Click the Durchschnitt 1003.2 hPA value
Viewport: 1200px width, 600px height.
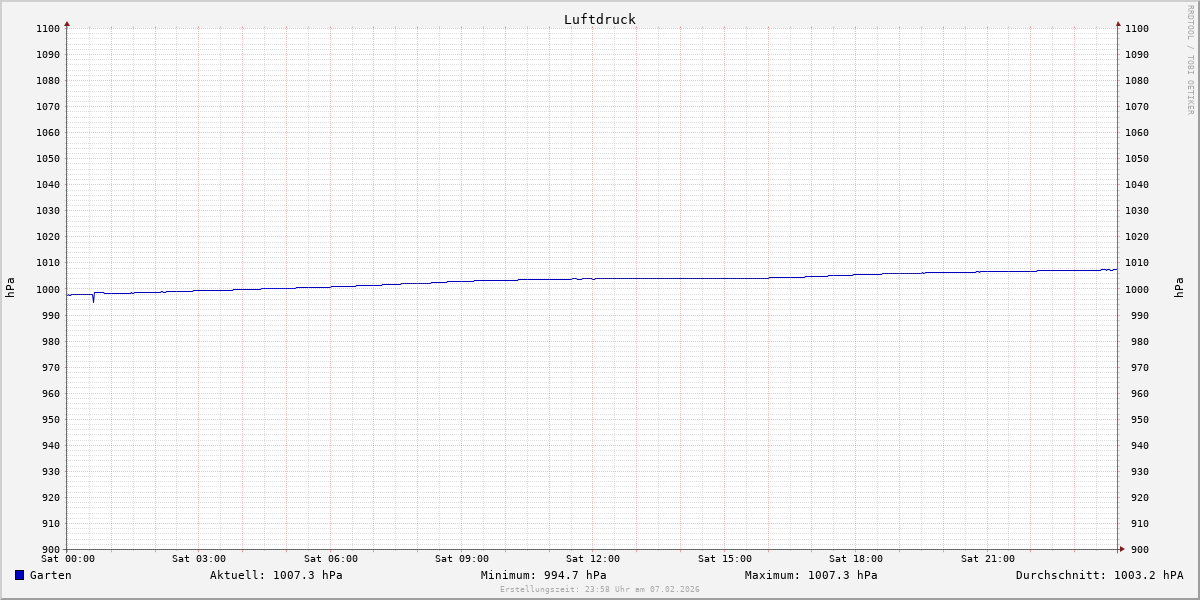[x=1099, y=575]
